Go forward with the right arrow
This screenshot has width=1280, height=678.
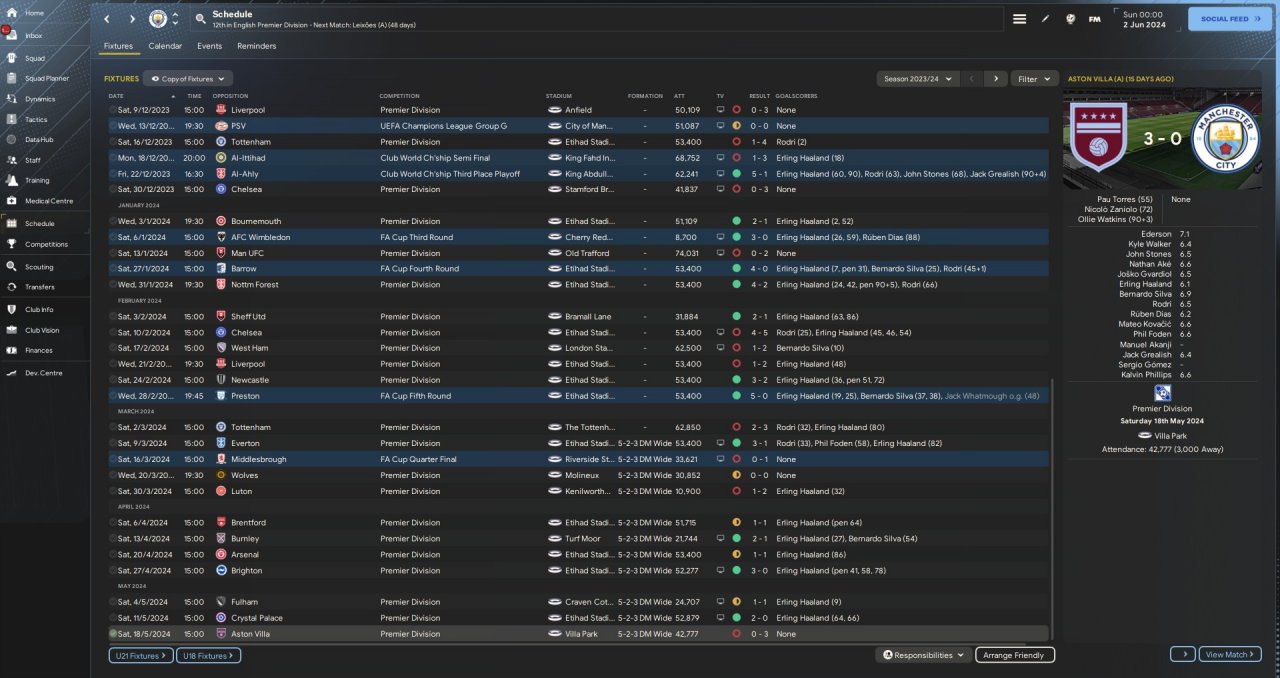coord(132,19)
